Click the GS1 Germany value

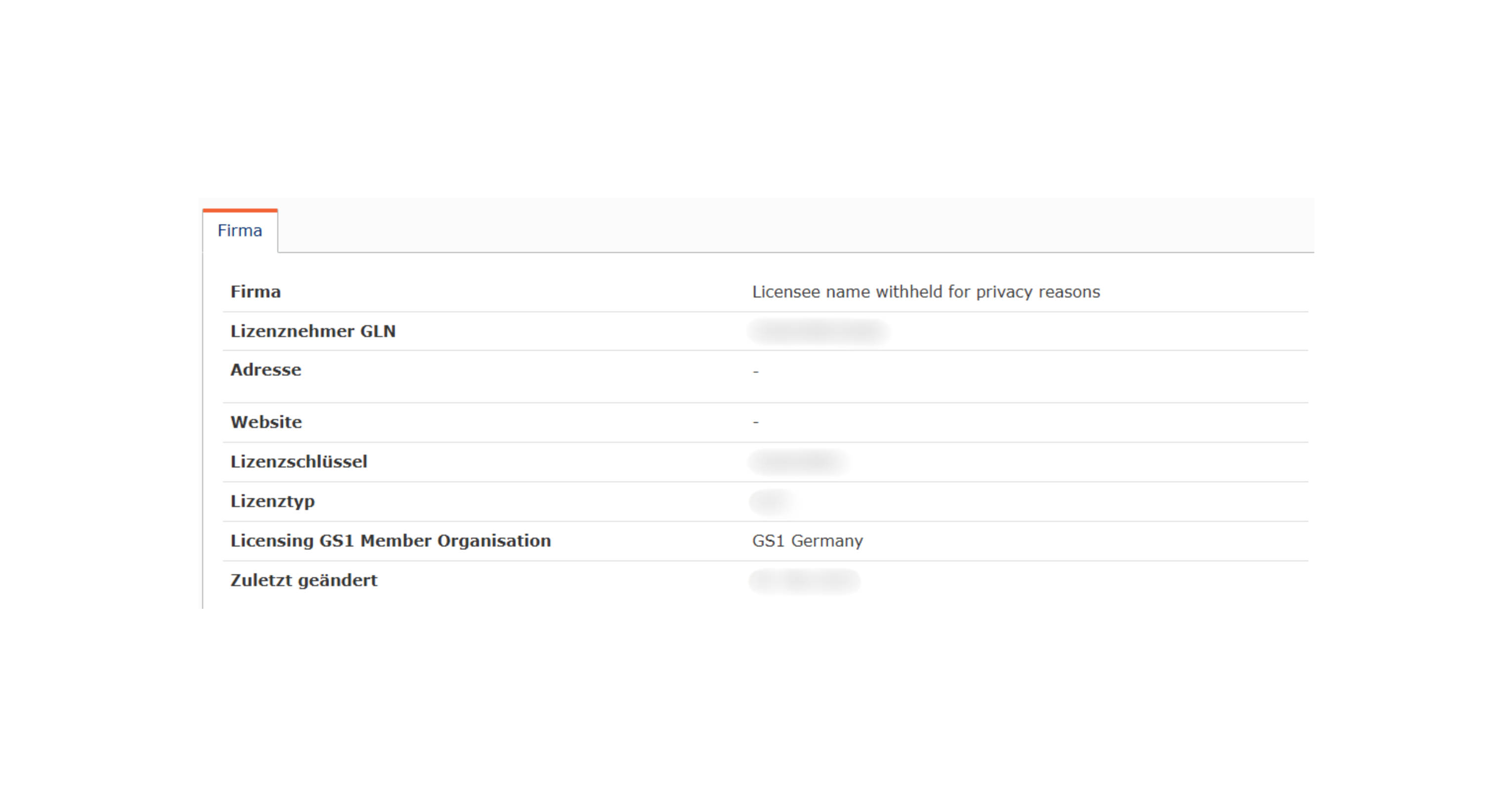(x=807, y=541)
